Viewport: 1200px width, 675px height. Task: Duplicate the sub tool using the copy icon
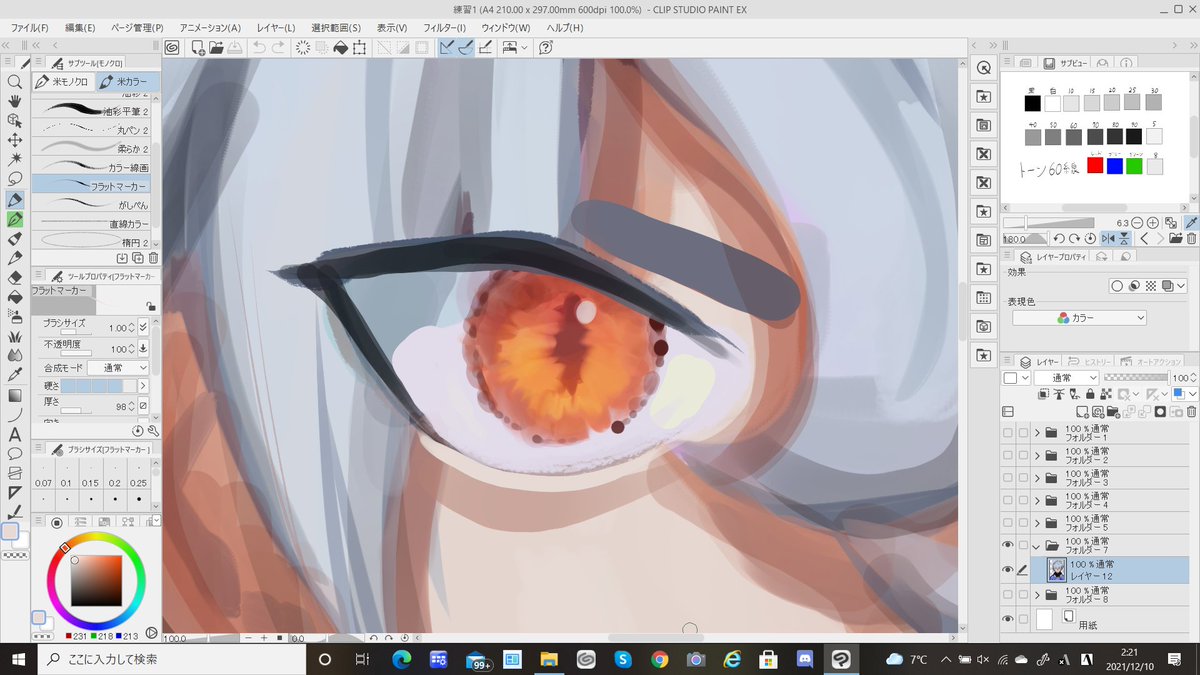137,257
